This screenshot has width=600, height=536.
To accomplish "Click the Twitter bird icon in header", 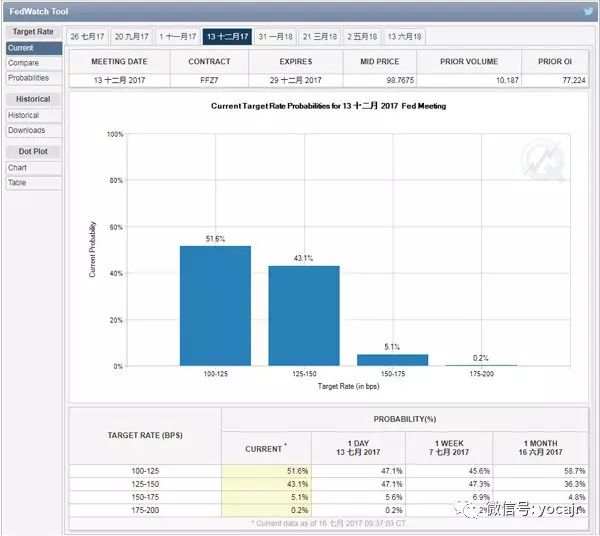I will pyautogui.click(x=588, y=11).
